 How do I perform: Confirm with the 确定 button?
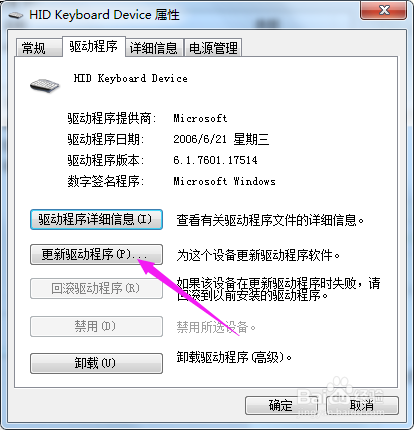(x=281, y=405)
